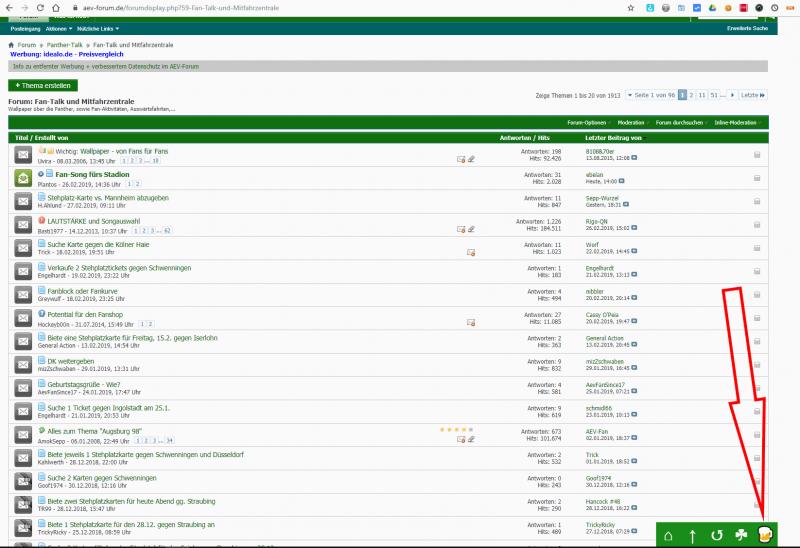
Task: Expand the Moderation dropdown menu
Action: point(633,122)
